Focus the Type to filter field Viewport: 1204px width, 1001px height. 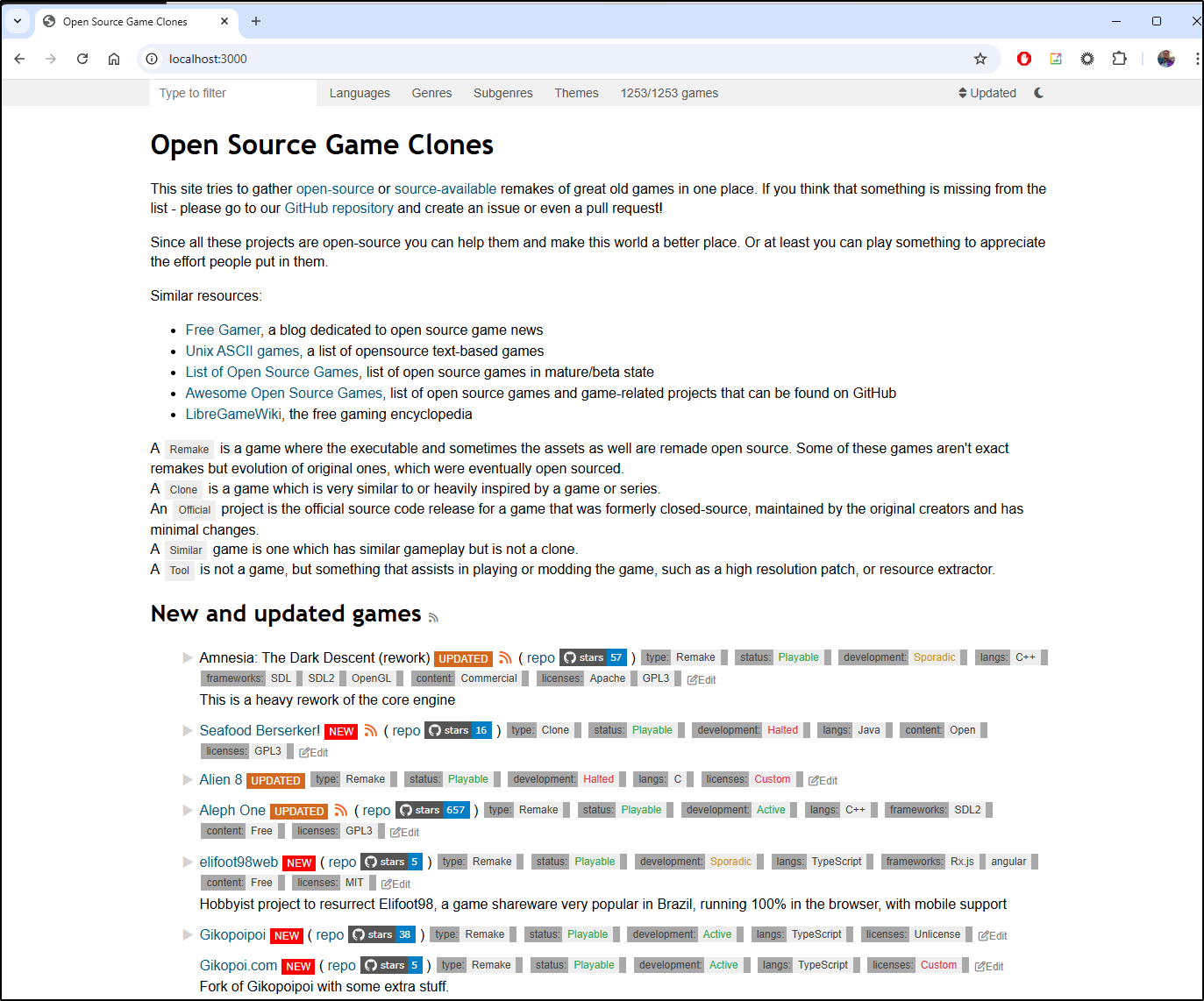233,93
